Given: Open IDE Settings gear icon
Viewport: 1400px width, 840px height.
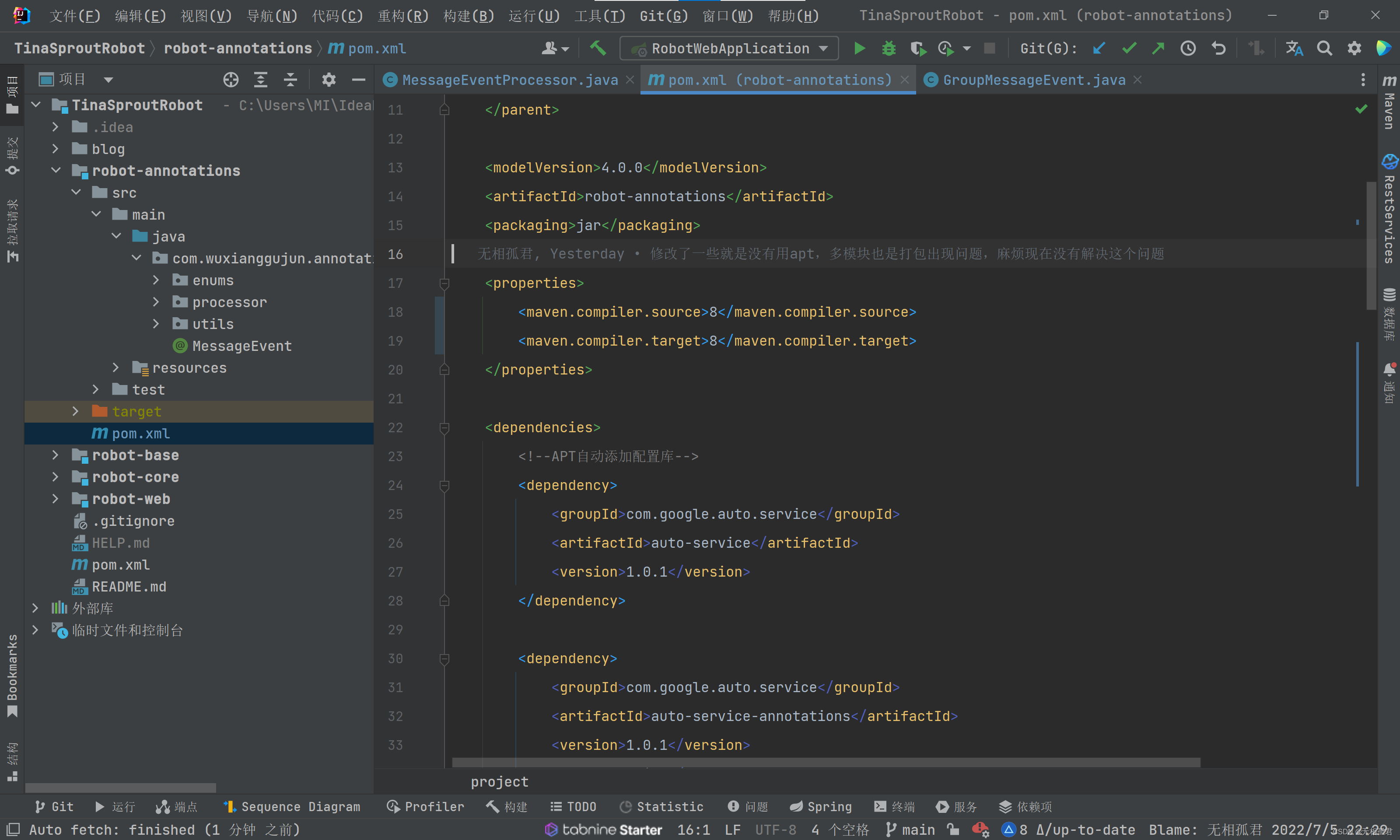Looking at the screenshot, I should pos(1354,48).
